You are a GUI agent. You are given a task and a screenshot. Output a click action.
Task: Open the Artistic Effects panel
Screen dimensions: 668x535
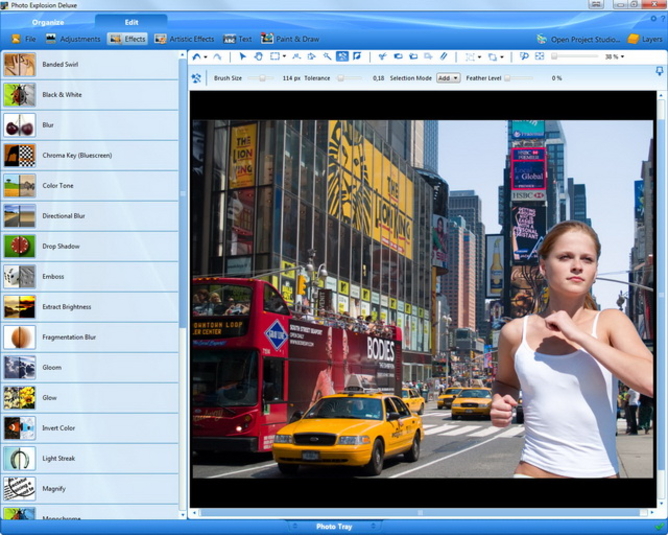[x=183, y=39]
